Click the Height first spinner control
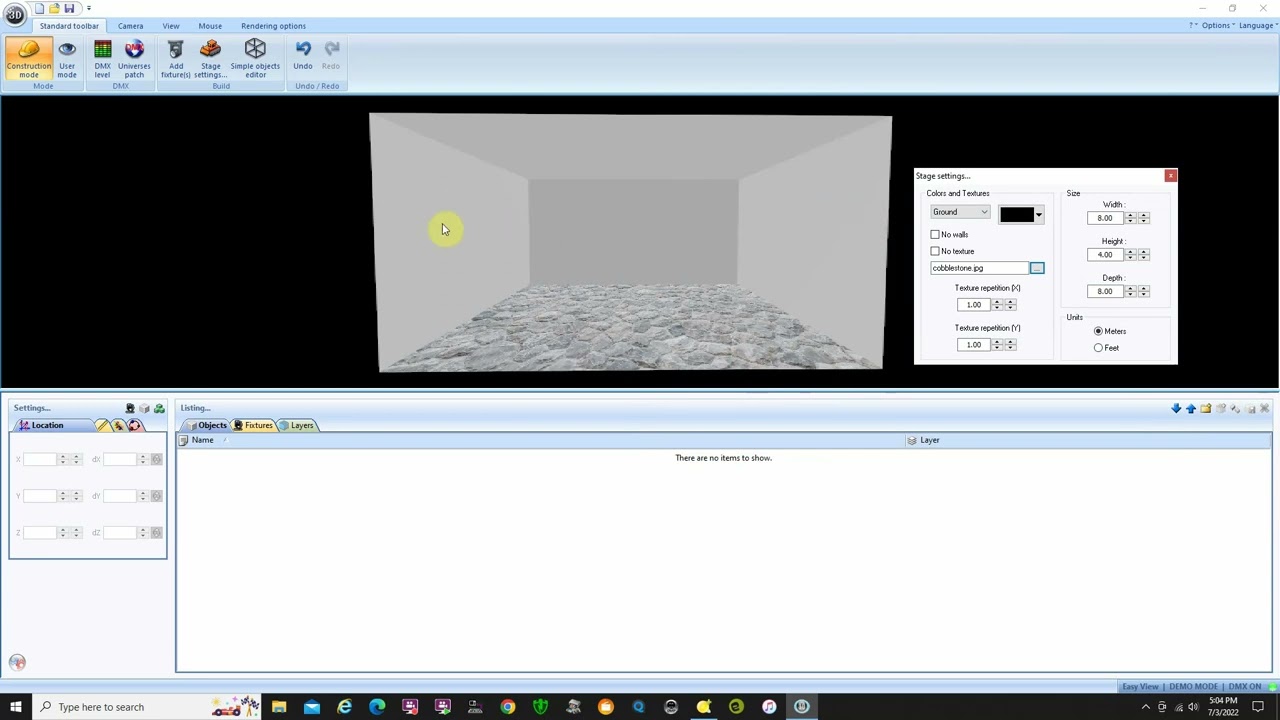 pos(1130,255)
